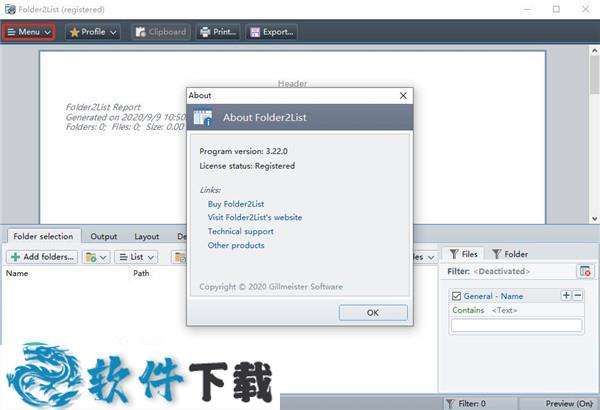600x410 pixels.
Task: Click the preview scrollbar up arrow
Action: [595, 51]
